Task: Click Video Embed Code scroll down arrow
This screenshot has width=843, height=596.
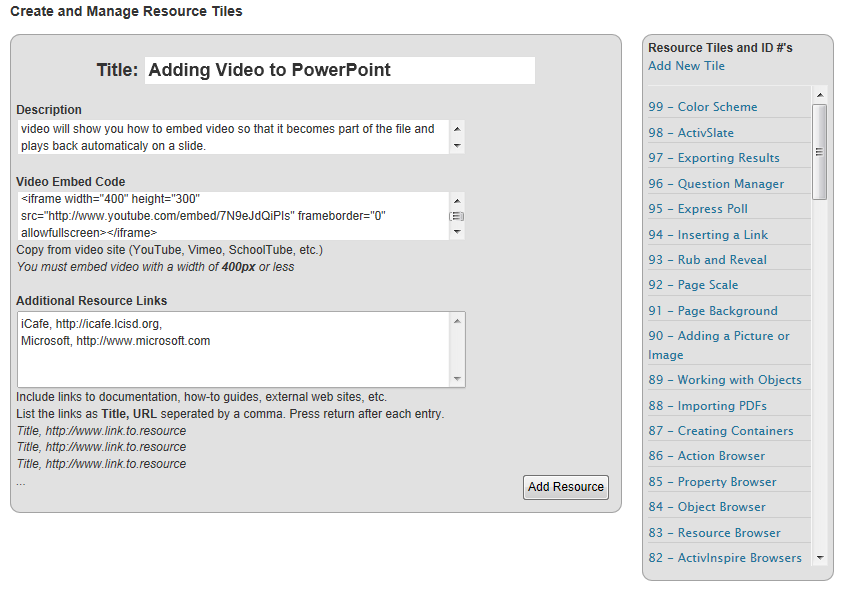Action: click(457, 232)
